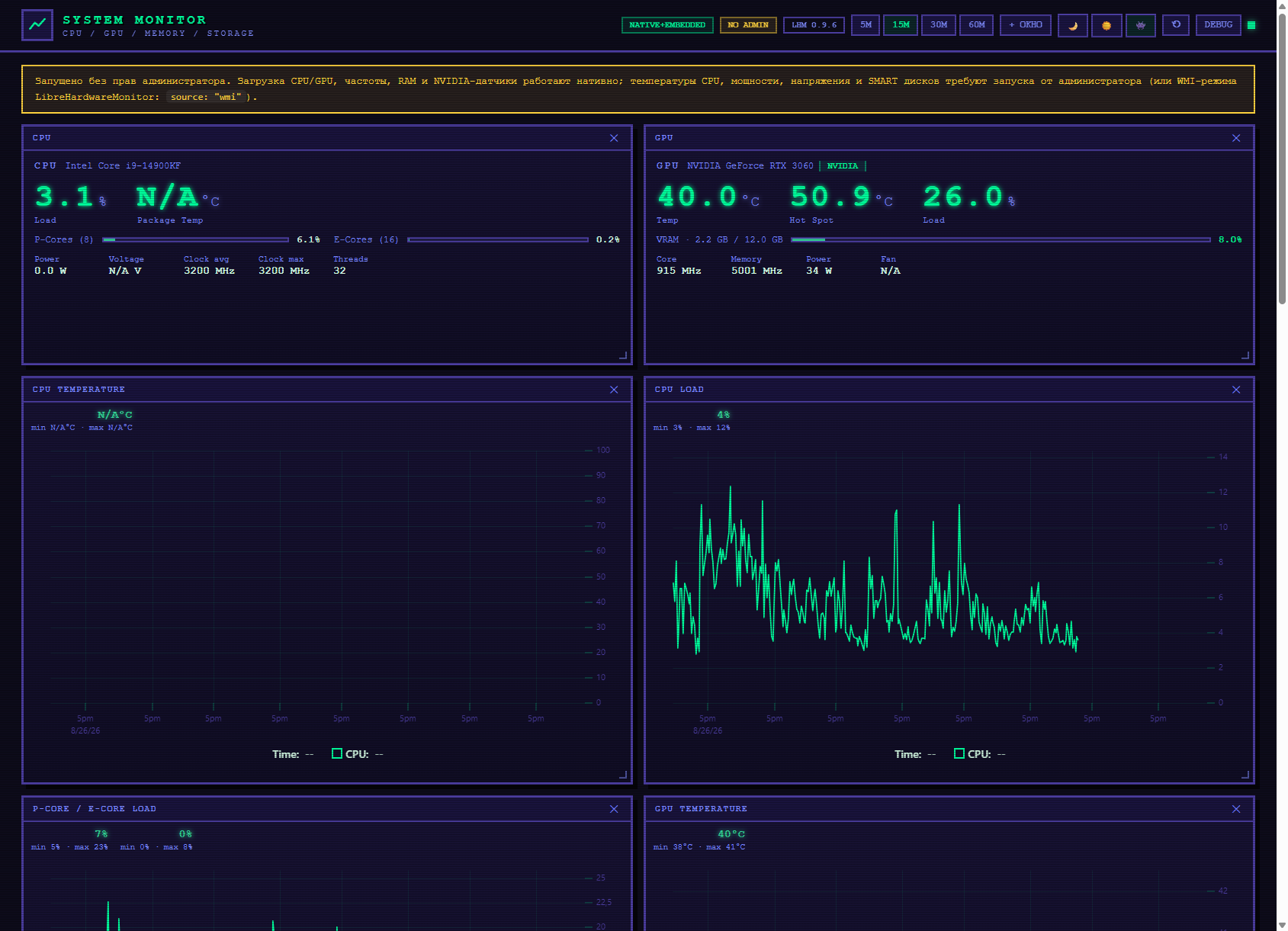Click the reset/refresh arrow icon
1288x931 pixels.
click(x=1175, y=25)
